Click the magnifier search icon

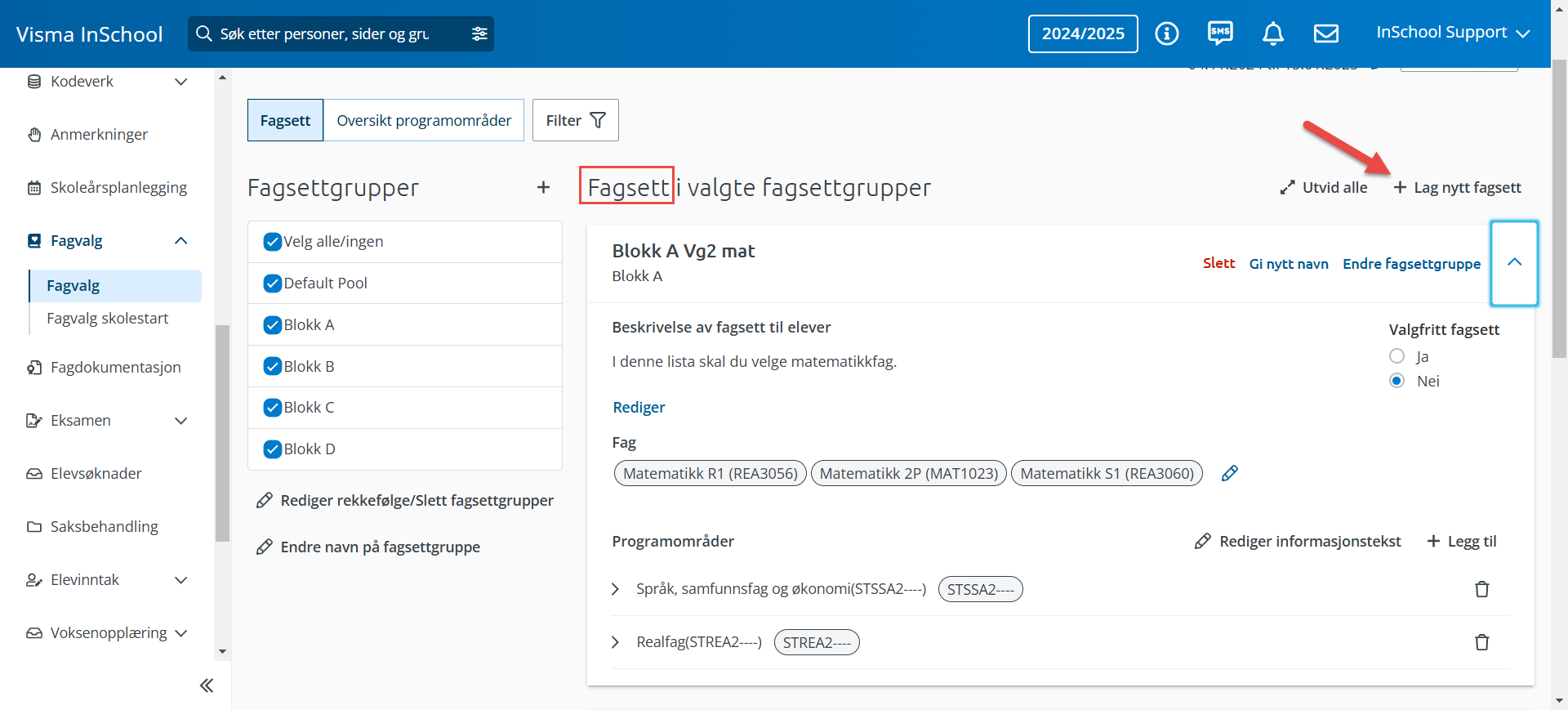coord(204,33)
